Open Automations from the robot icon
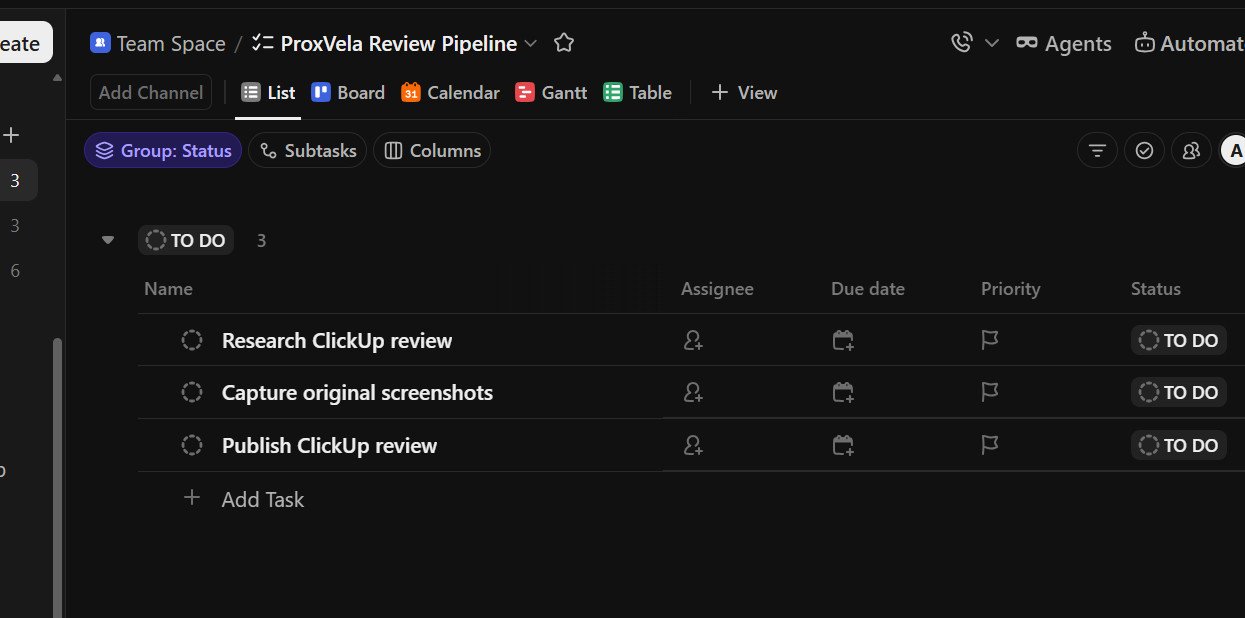Screen dimensions: 1245x618 pos(1189,43)
